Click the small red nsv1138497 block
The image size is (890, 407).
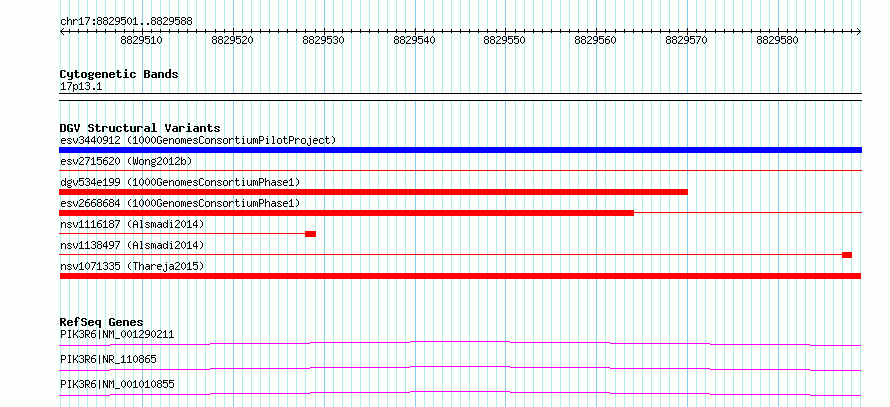pyautogui.click(x=847, y=255)
